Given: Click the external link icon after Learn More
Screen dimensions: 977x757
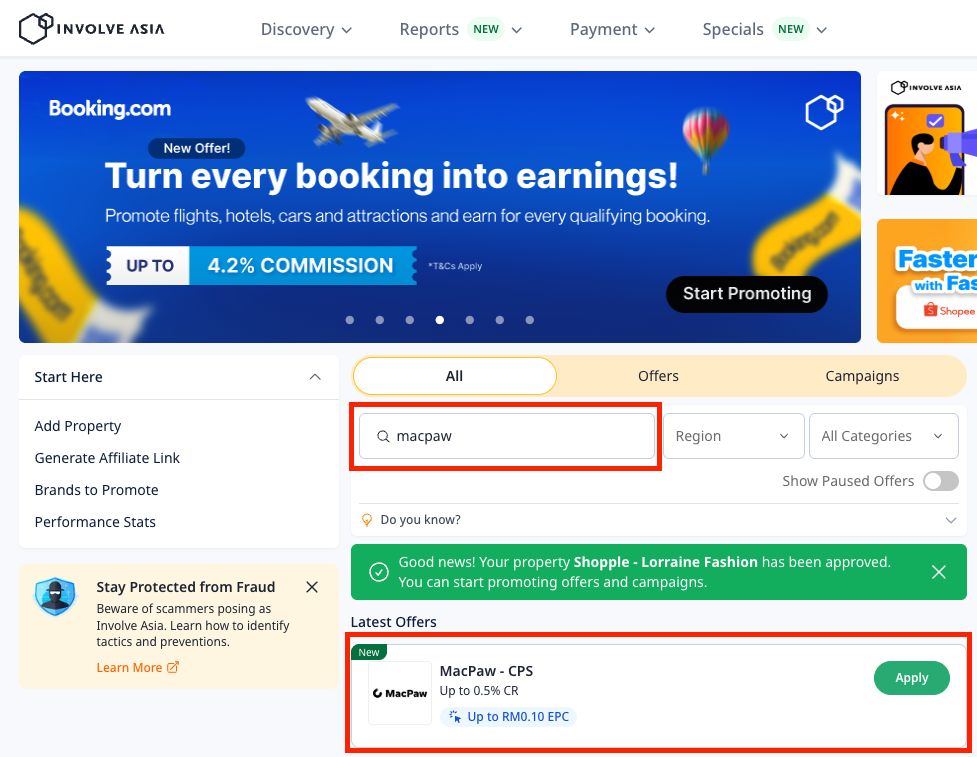Looking at the screenshot, I should [173, 667].
